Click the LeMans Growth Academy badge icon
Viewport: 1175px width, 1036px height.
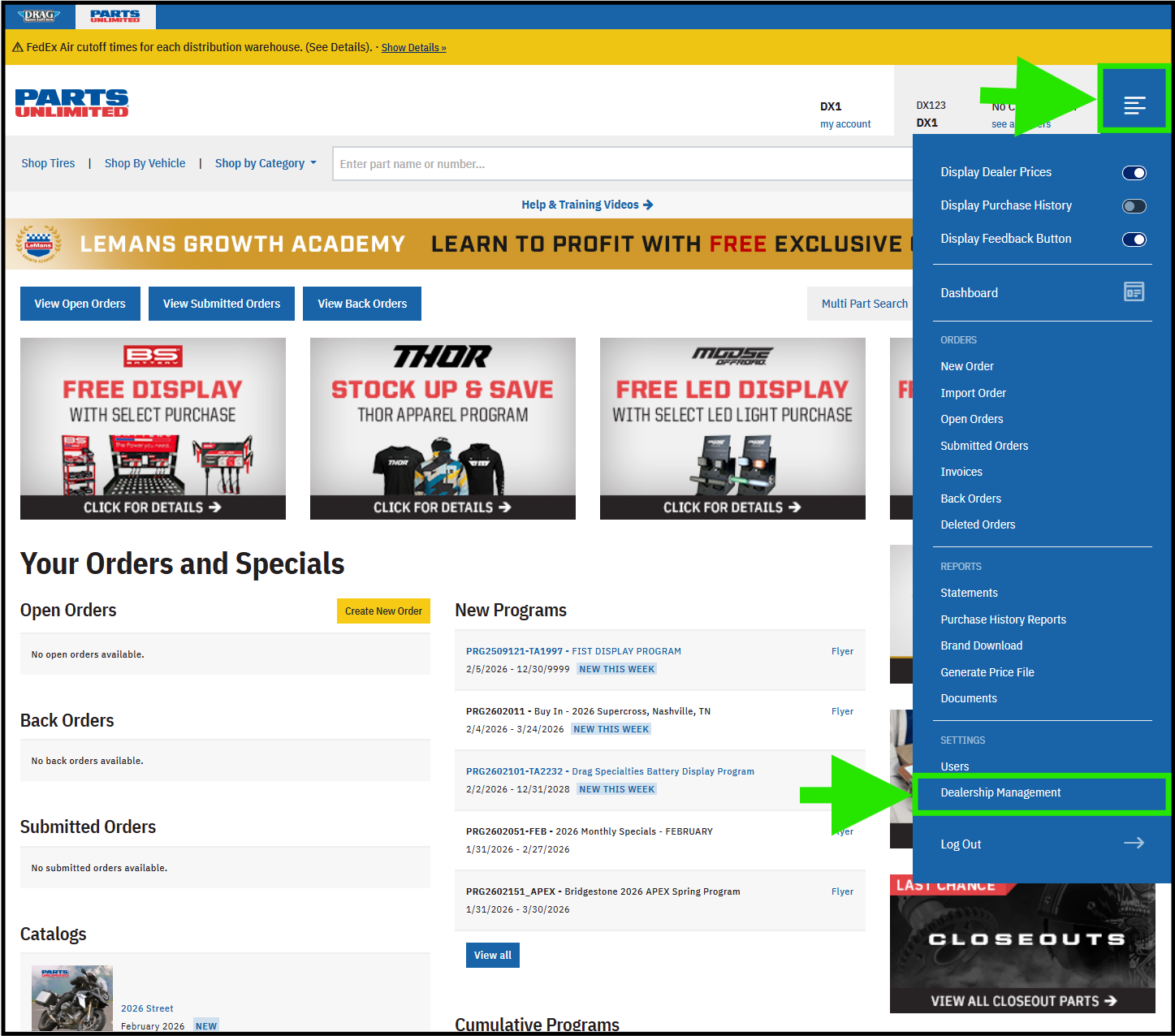tap(39, 244)
